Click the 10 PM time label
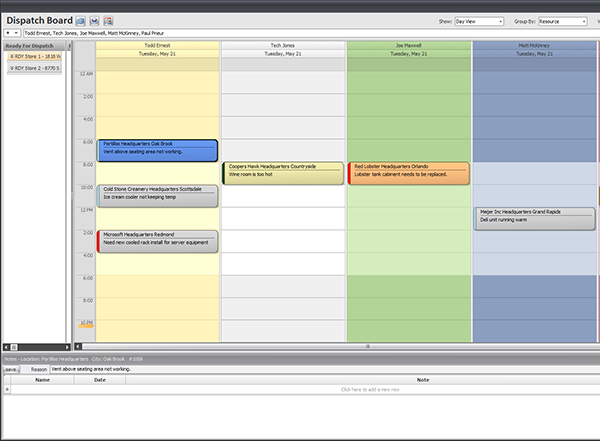Image resolution: width=600 pixels, height=441 pixels. tap(86, 323)
